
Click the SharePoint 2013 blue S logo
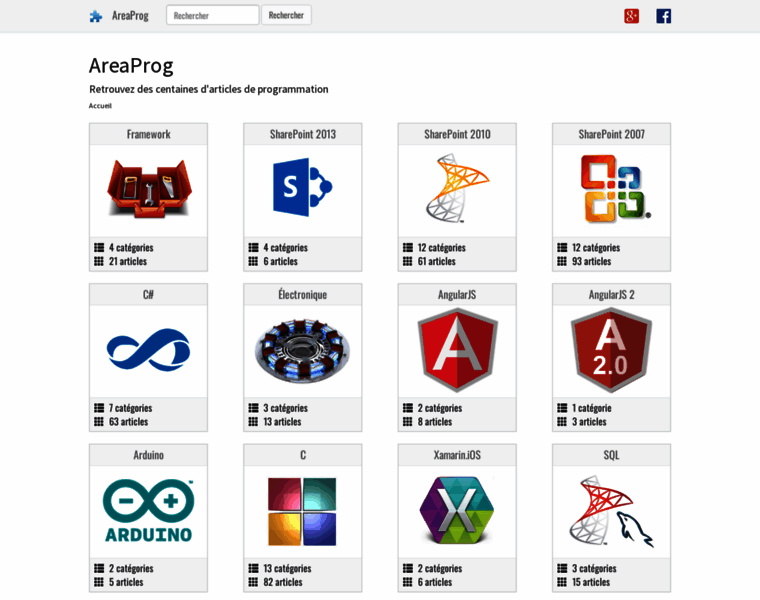point(302,187)
